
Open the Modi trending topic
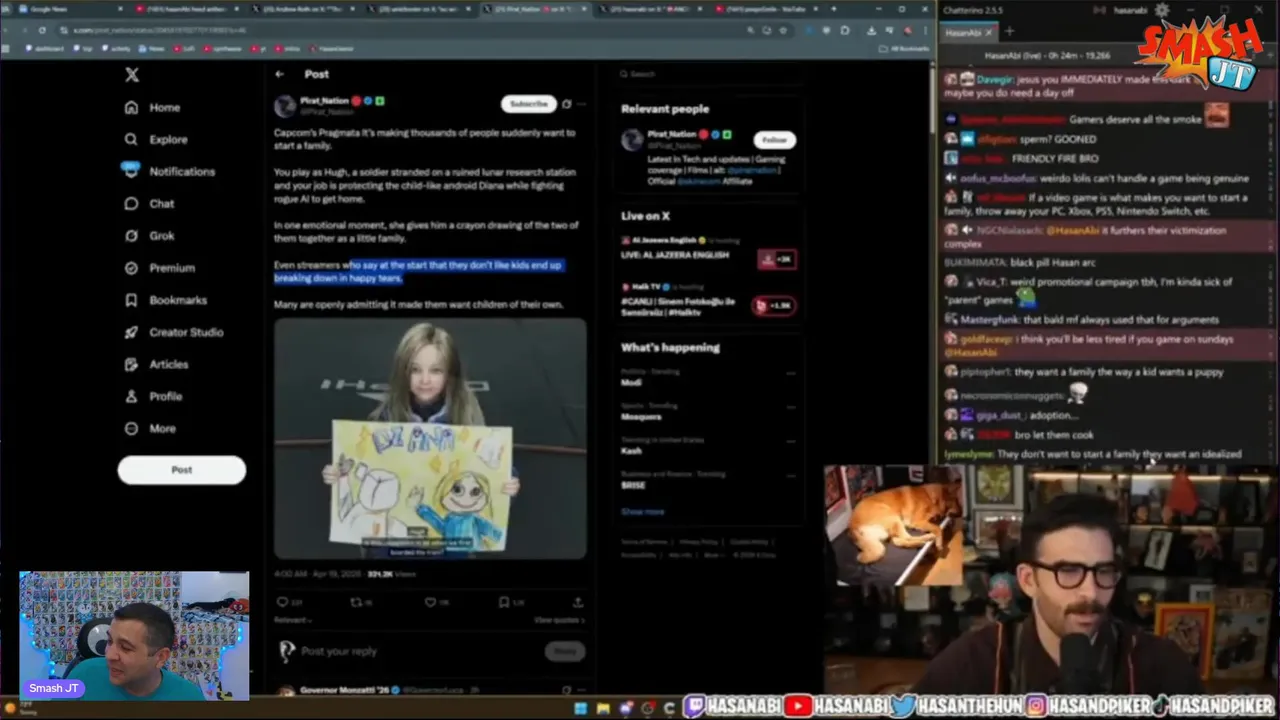pyautogui.click(x=632, y=382)
